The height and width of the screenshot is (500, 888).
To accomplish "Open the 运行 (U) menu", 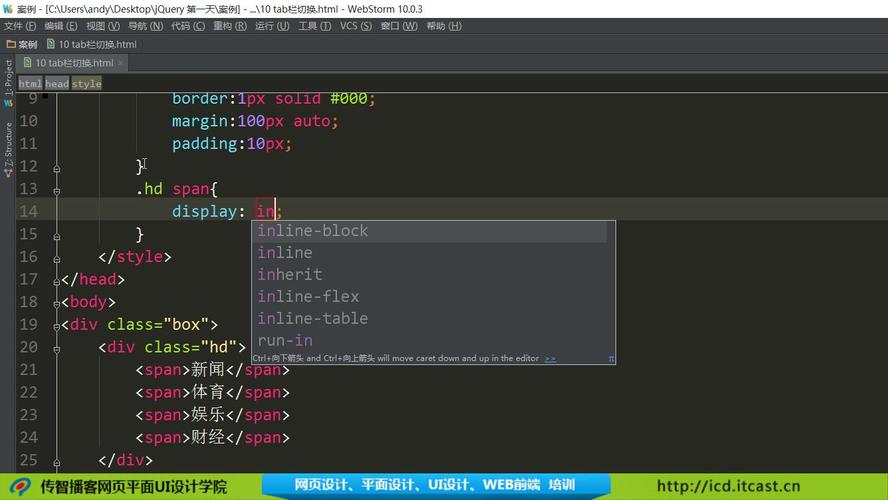I will [272, 26].
